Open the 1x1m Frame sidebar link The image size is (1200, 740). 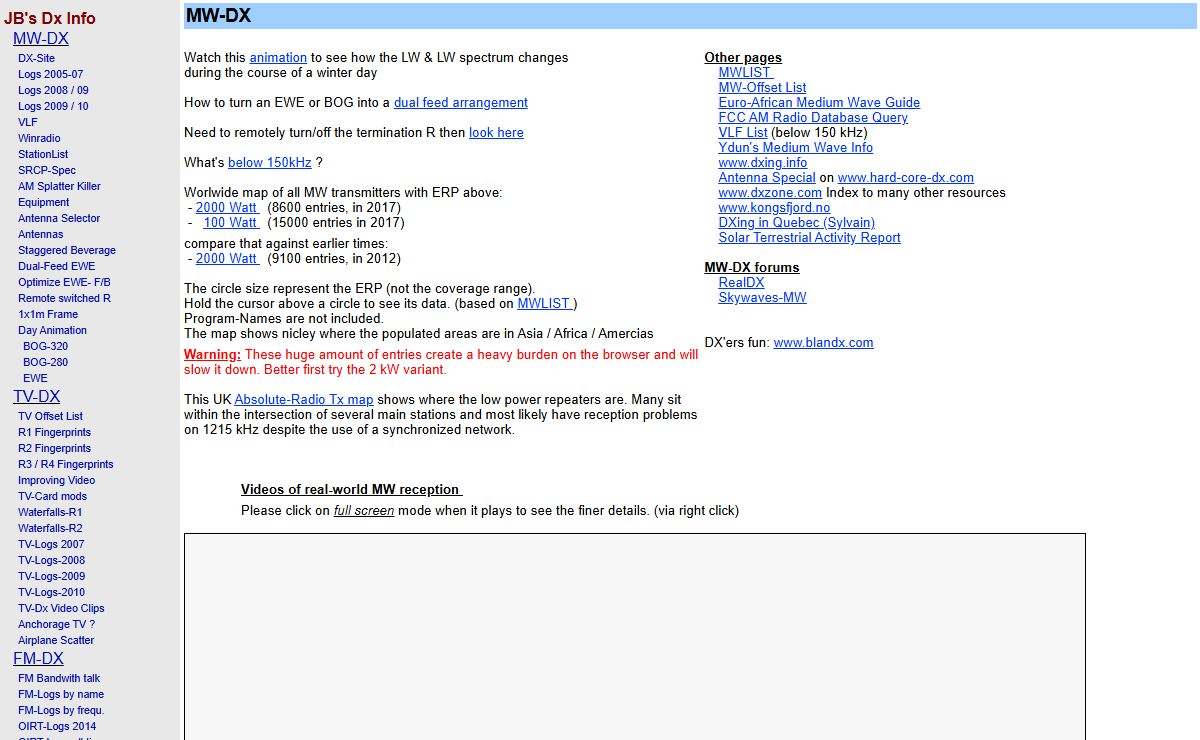pyautogui.click(x=48, y=314)
